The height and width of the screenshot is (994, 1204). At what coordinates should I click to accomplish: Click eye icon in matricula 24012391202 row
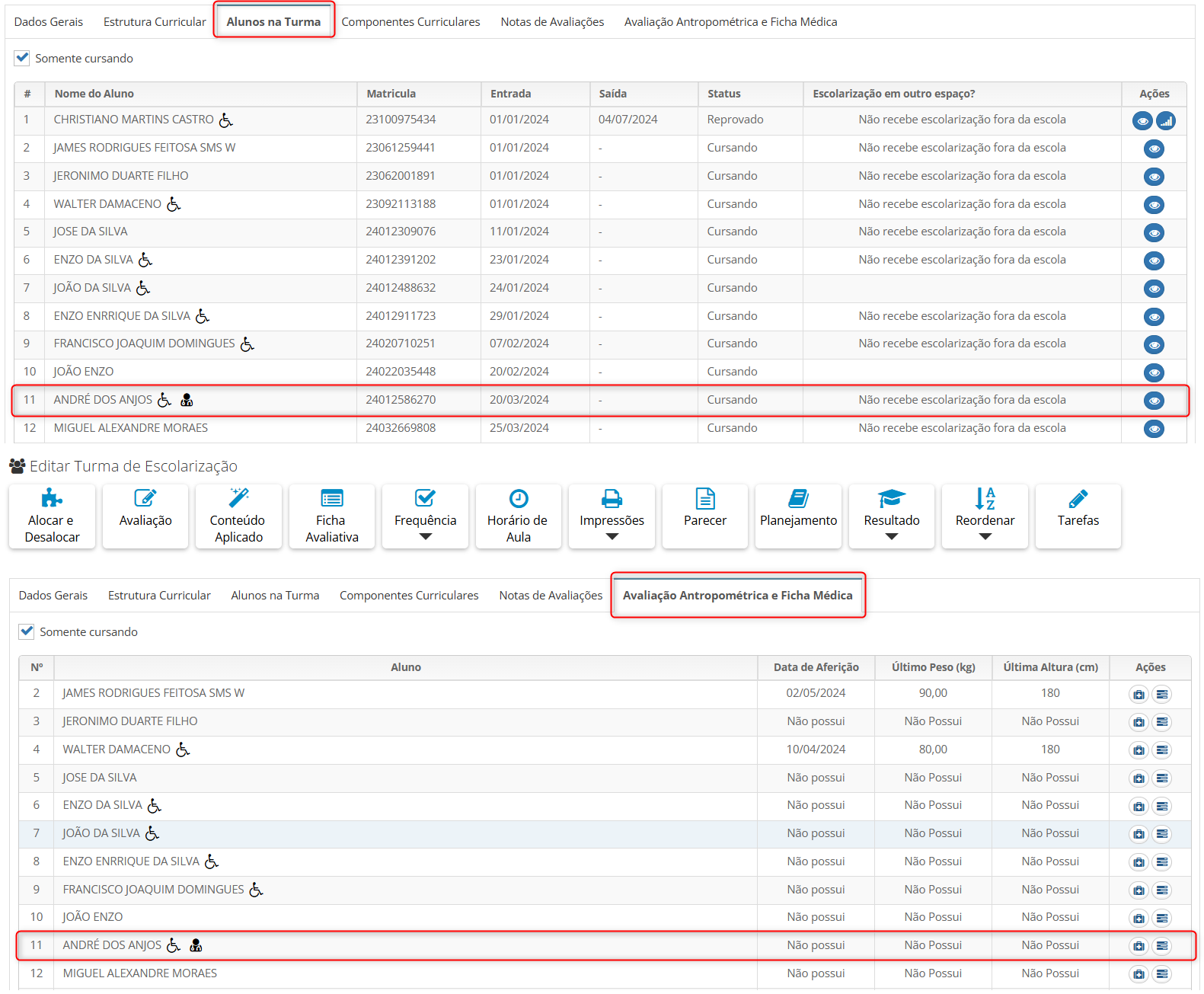[1154, 260]
